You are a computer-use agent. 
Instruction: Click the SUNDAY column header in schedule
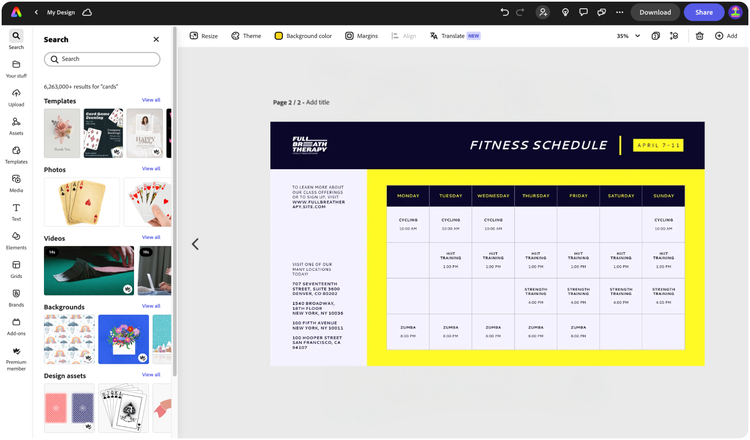click(663, 196)
